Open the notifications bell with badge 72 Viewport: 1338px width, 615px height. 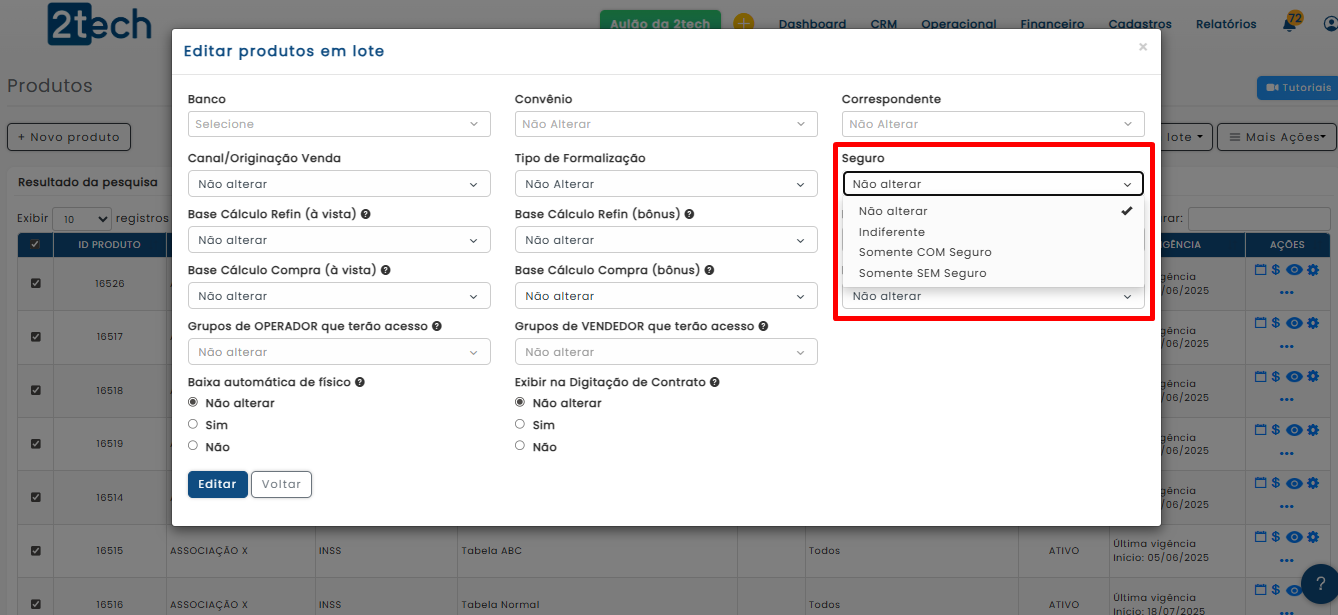coord(1290,24)
